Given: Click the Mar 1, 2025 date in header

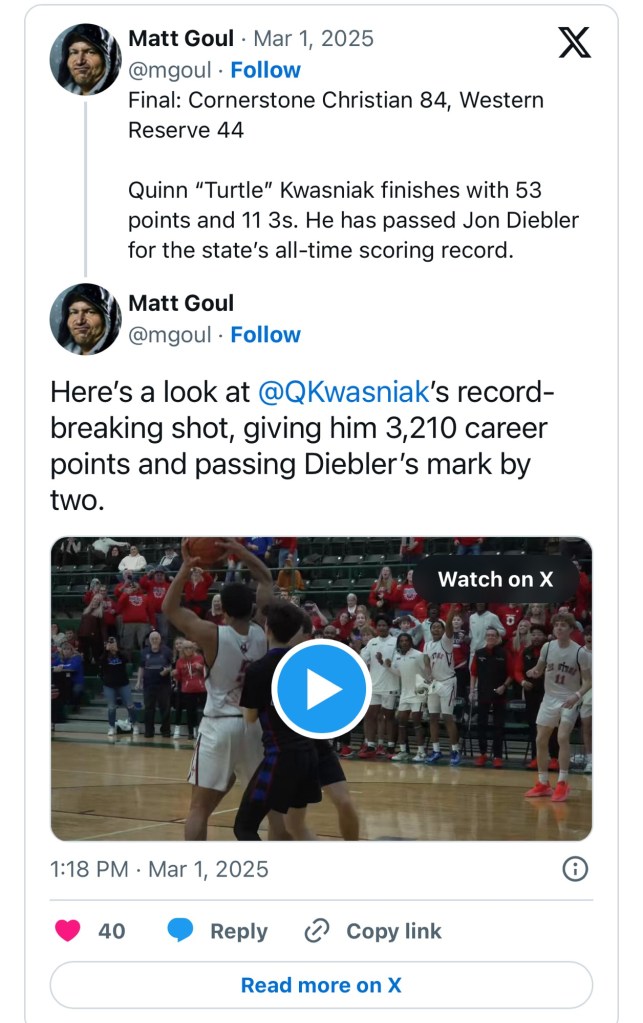Looking at the screenshot, I should pos(313,39).
